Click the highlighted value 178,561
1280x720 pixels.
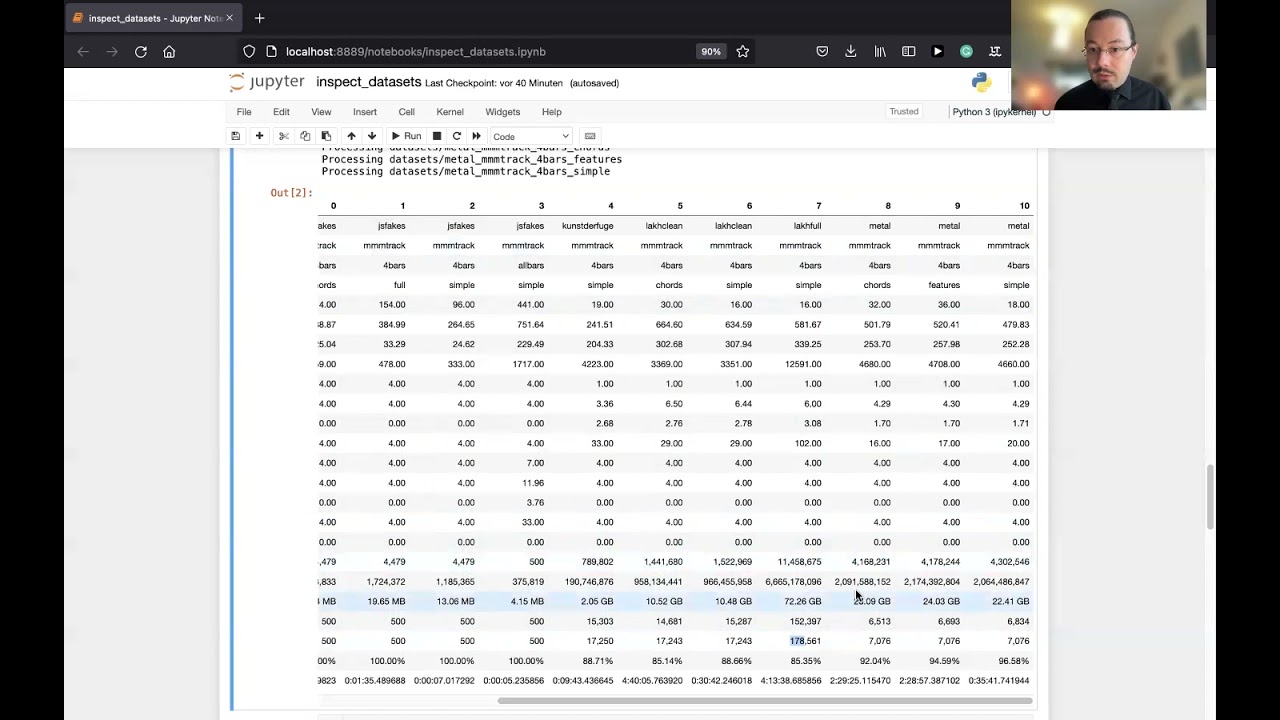(805, 641)
